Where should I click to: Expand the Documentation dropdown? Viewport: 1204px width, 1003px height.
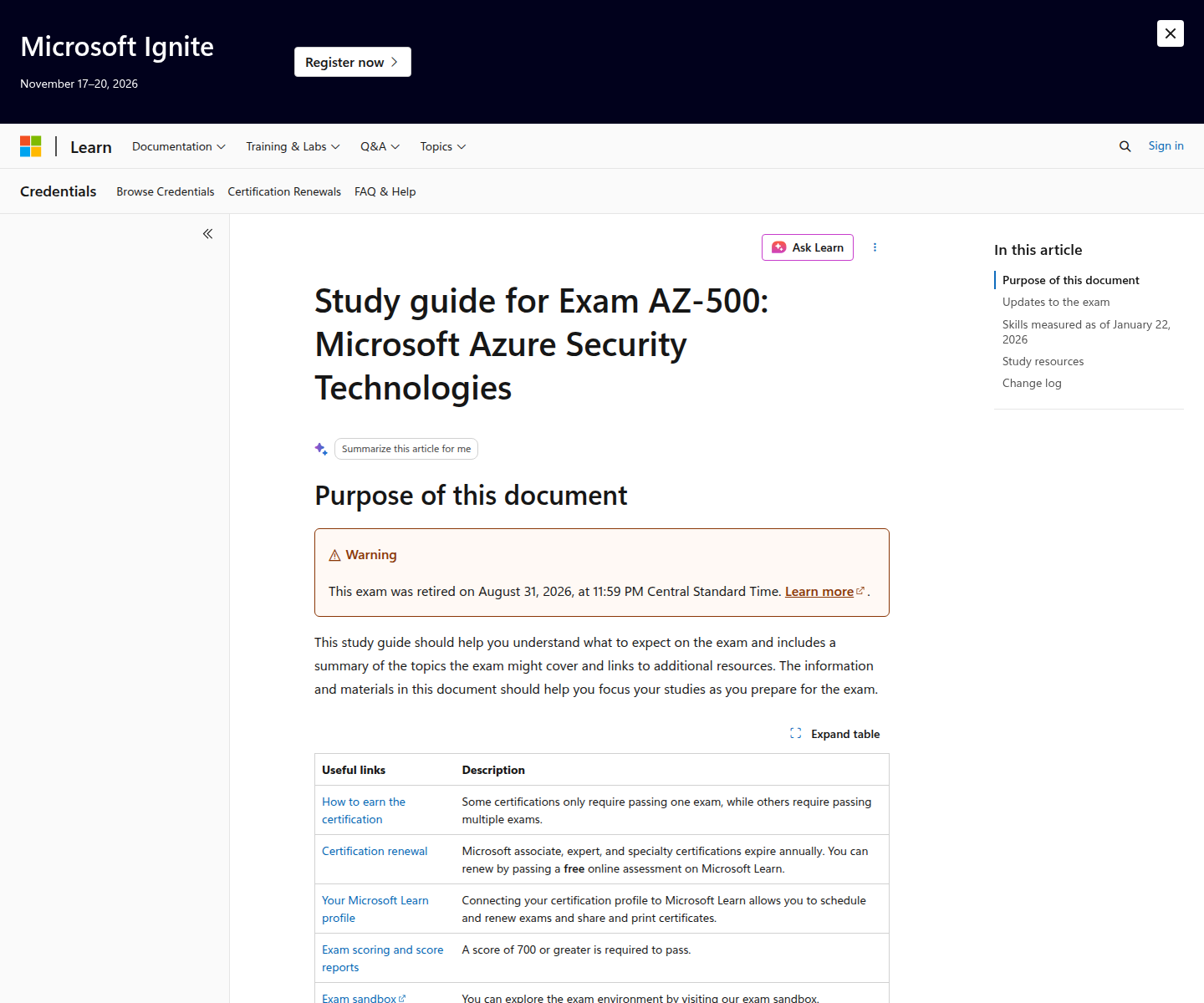(x=179, y=146)
